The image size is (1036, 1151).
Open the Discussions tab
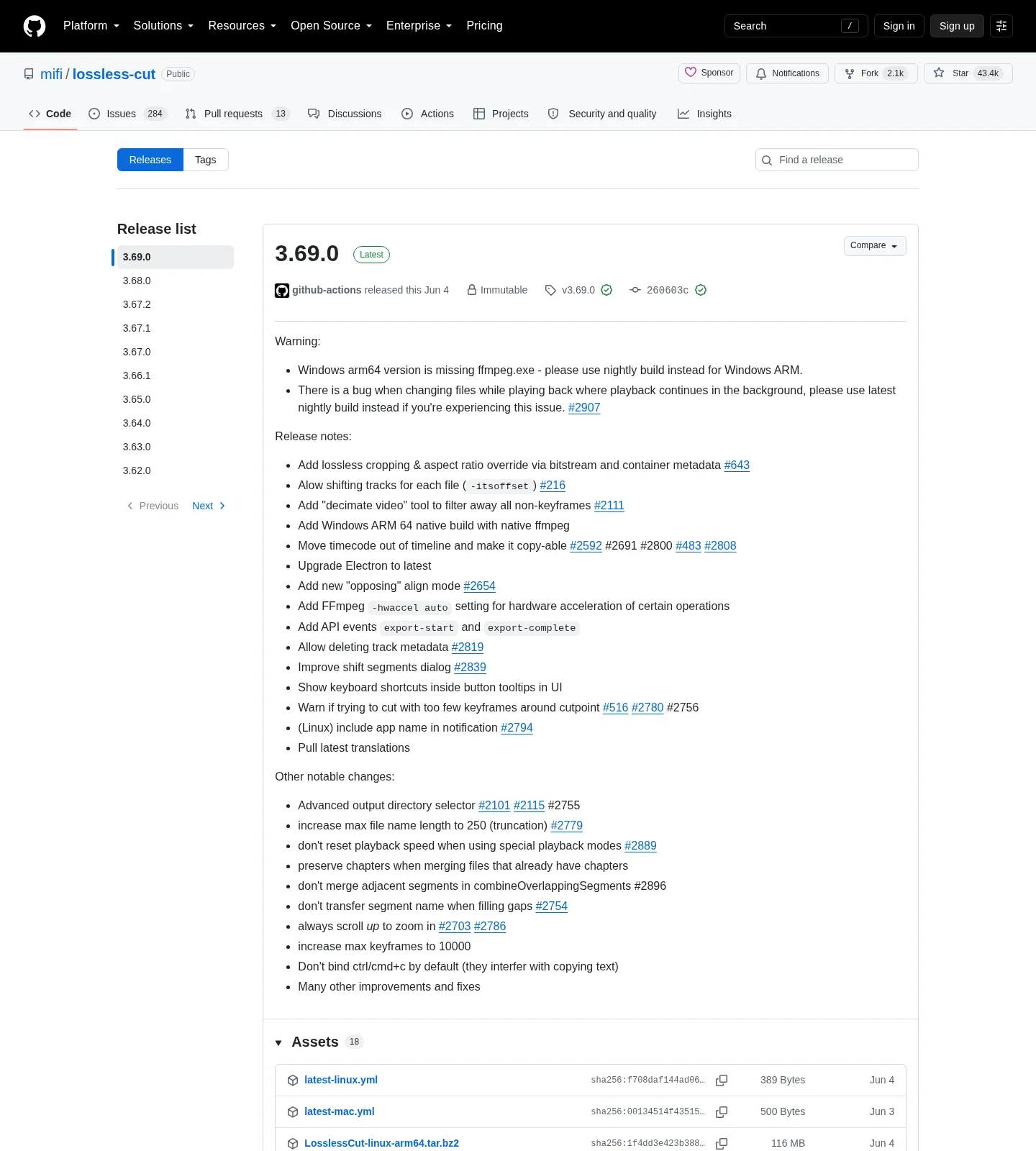[x=345, y=114]
